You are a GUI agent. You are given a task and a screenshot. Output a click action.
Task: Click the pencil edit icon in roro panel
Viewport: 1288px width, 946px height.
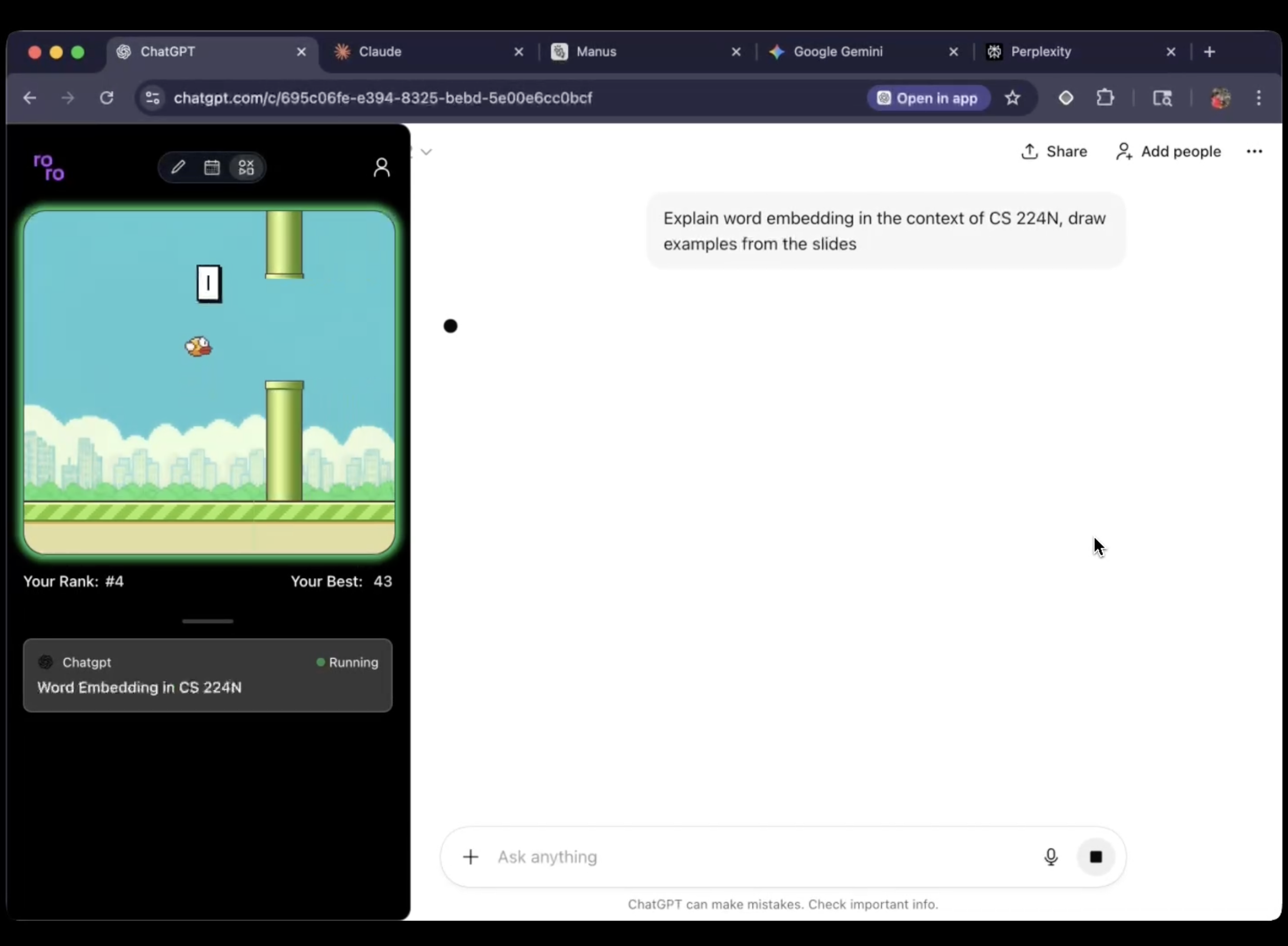(178, 167)
